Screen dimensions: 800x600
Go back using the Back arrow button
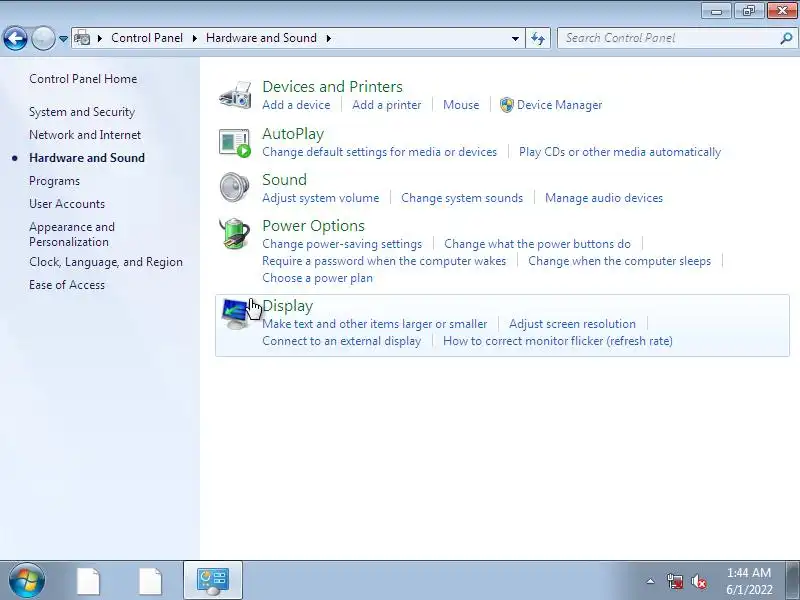pos(15,38)
